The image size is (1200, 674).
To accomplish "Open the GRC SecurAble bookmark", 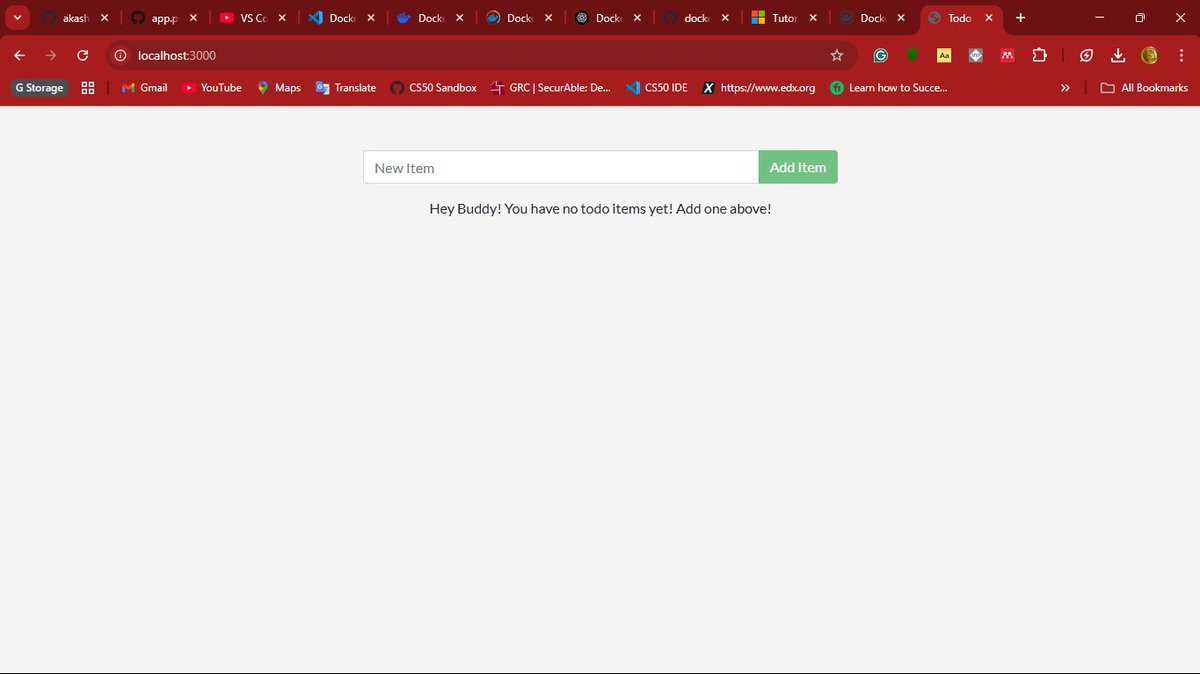I will (x=550, y=88).
